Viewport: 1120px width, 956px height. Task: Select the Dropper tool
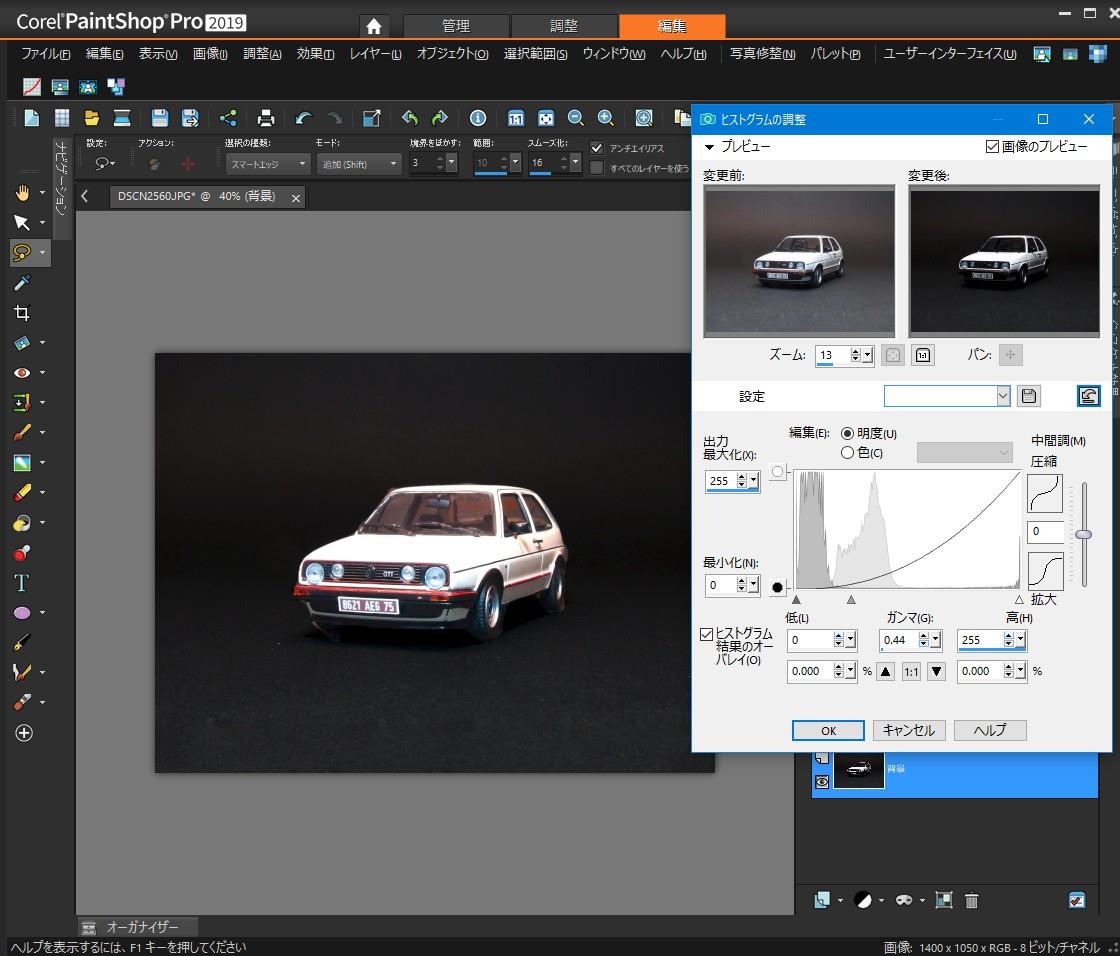point(22,283)
